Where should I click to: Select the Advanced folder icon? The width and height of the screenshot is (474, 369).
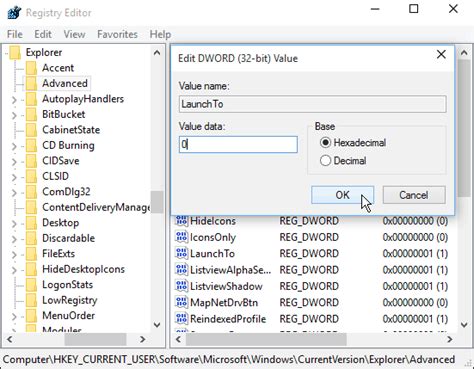pos(31,83)
